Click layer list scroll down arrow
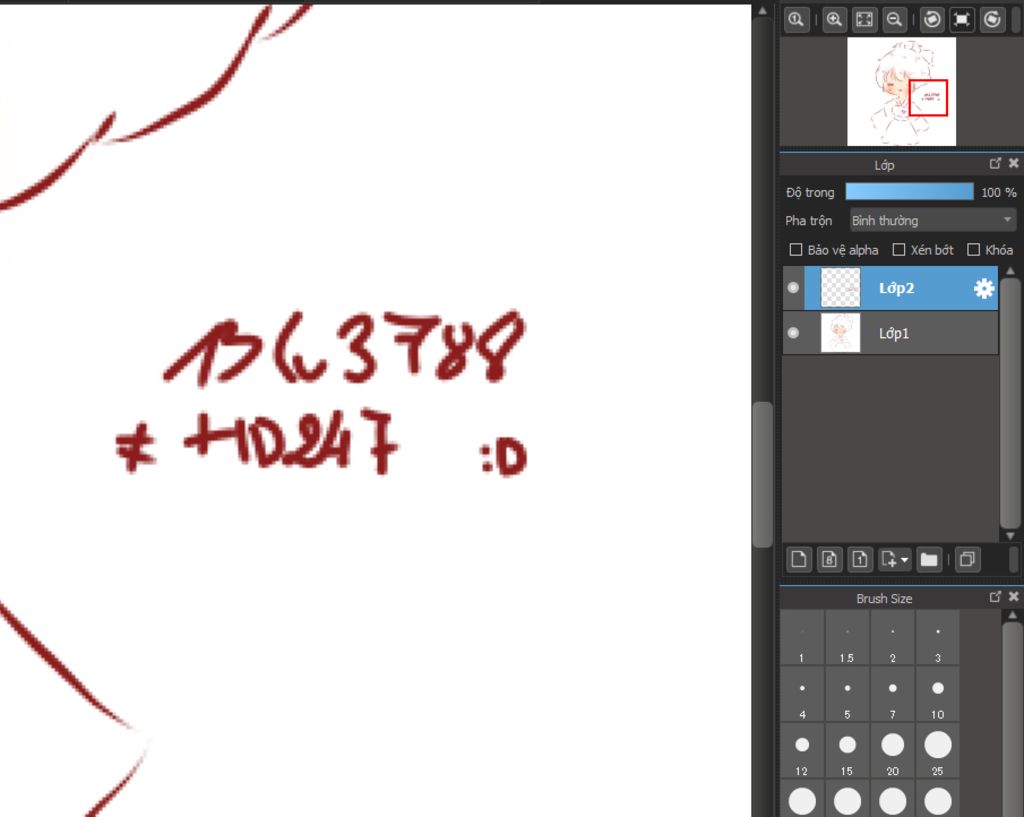Screen dimensions: 1024x817 tap(1010, 536)
